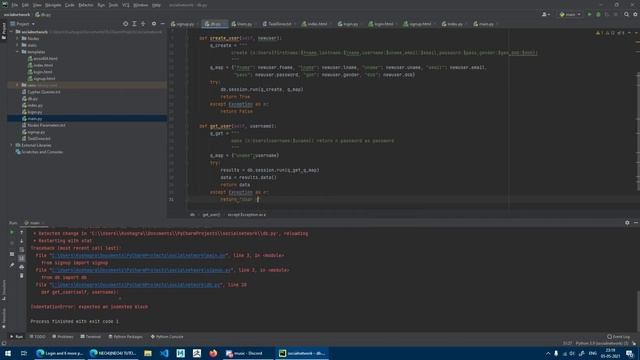Collapse the templates folder

(18, 52)
